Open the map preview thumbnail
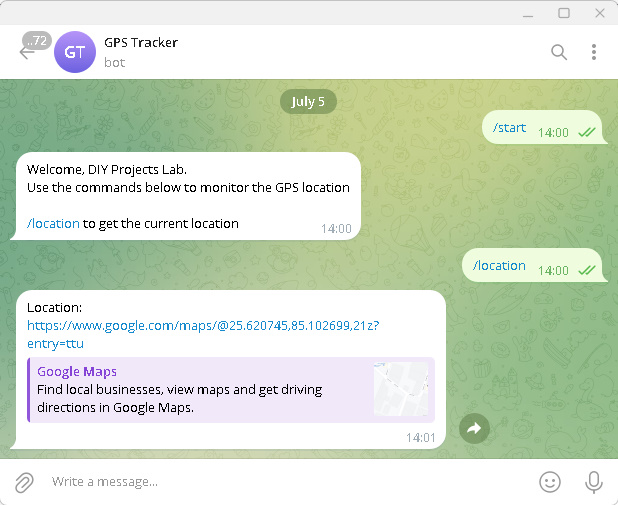Image resolution: width=618 pixels, height=505 pixels. (x=401, y=389)
